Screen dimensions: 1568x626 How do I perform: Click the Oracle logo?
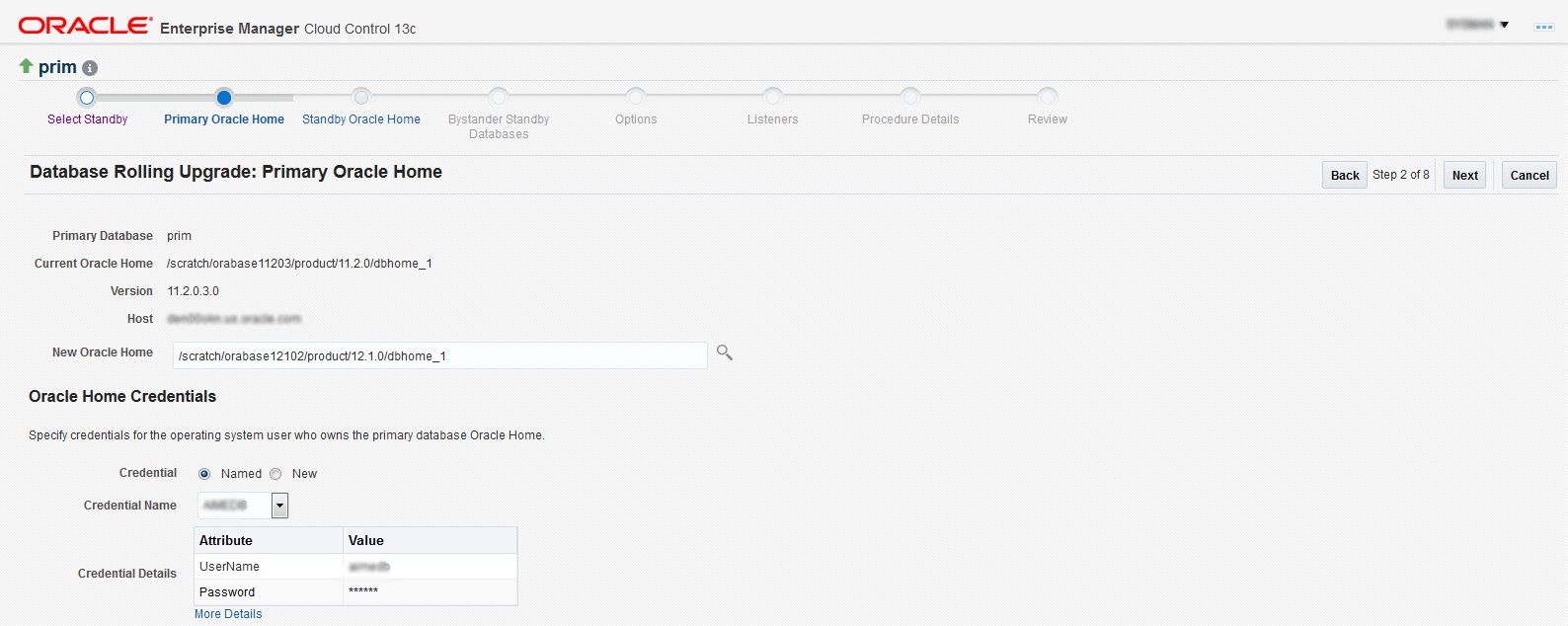pyautogui.click(x=86, y=26)
